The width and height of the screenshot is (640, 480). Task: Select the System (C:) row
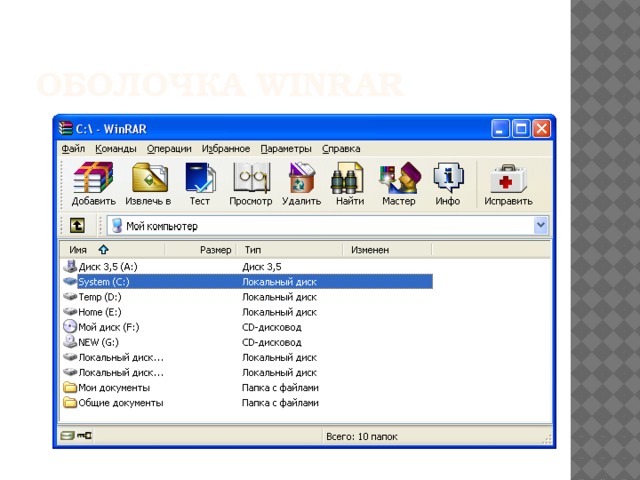255,281
